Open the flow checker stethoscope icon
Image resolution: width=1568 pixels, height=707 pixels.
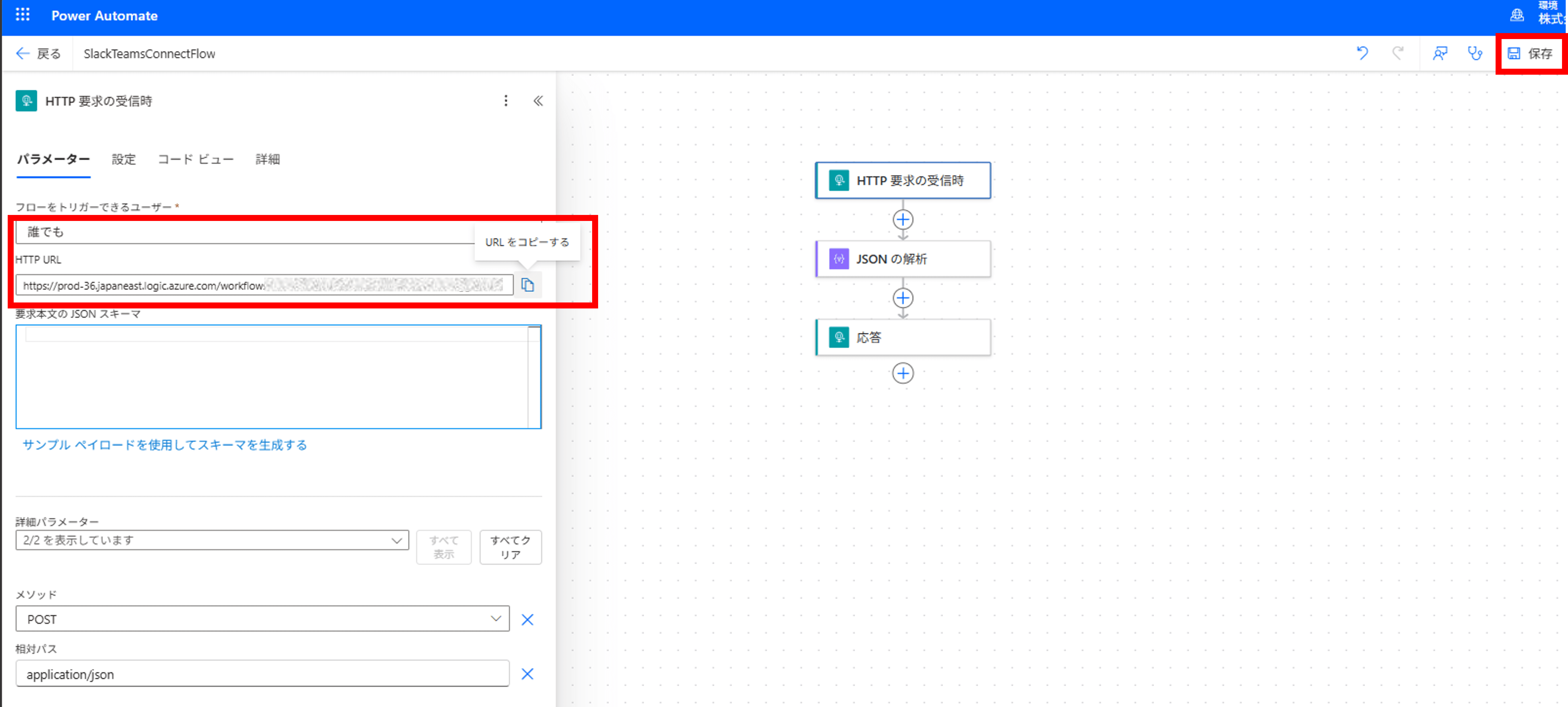pyautogui.click(x=1475, y=53)
